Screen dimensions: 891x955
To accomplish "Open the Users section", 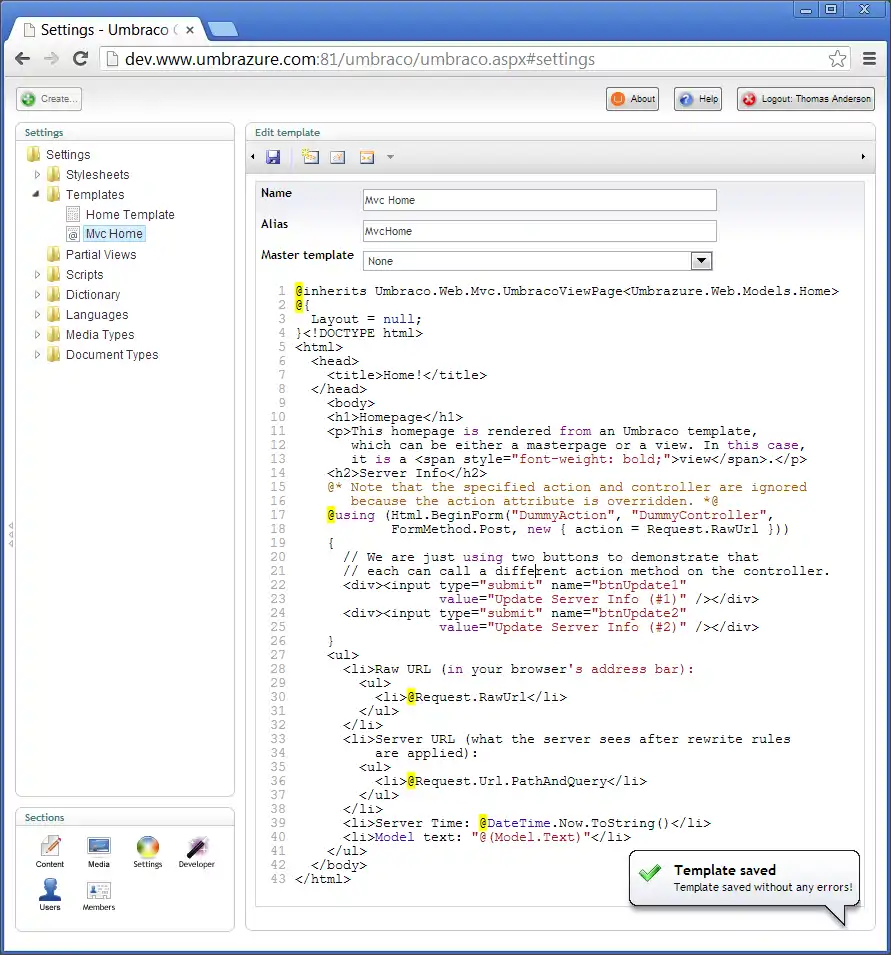I will [50, 894].
